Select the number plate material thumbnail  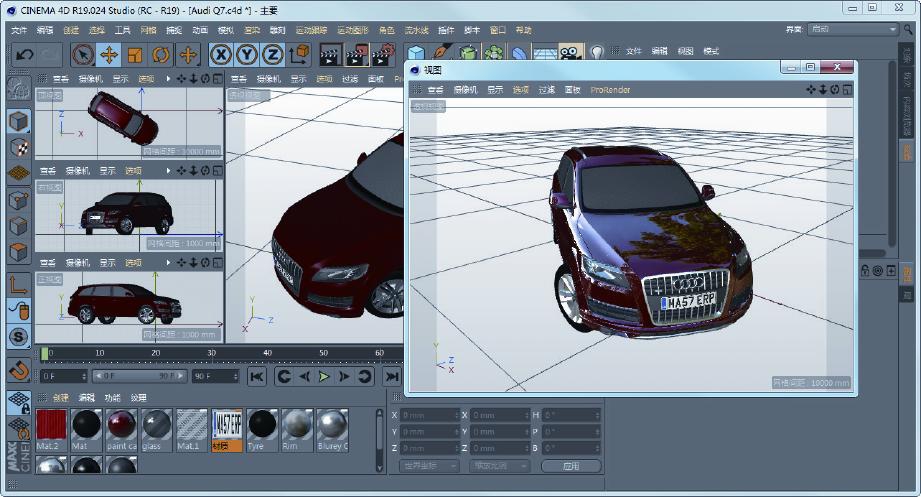click(226, 425)
